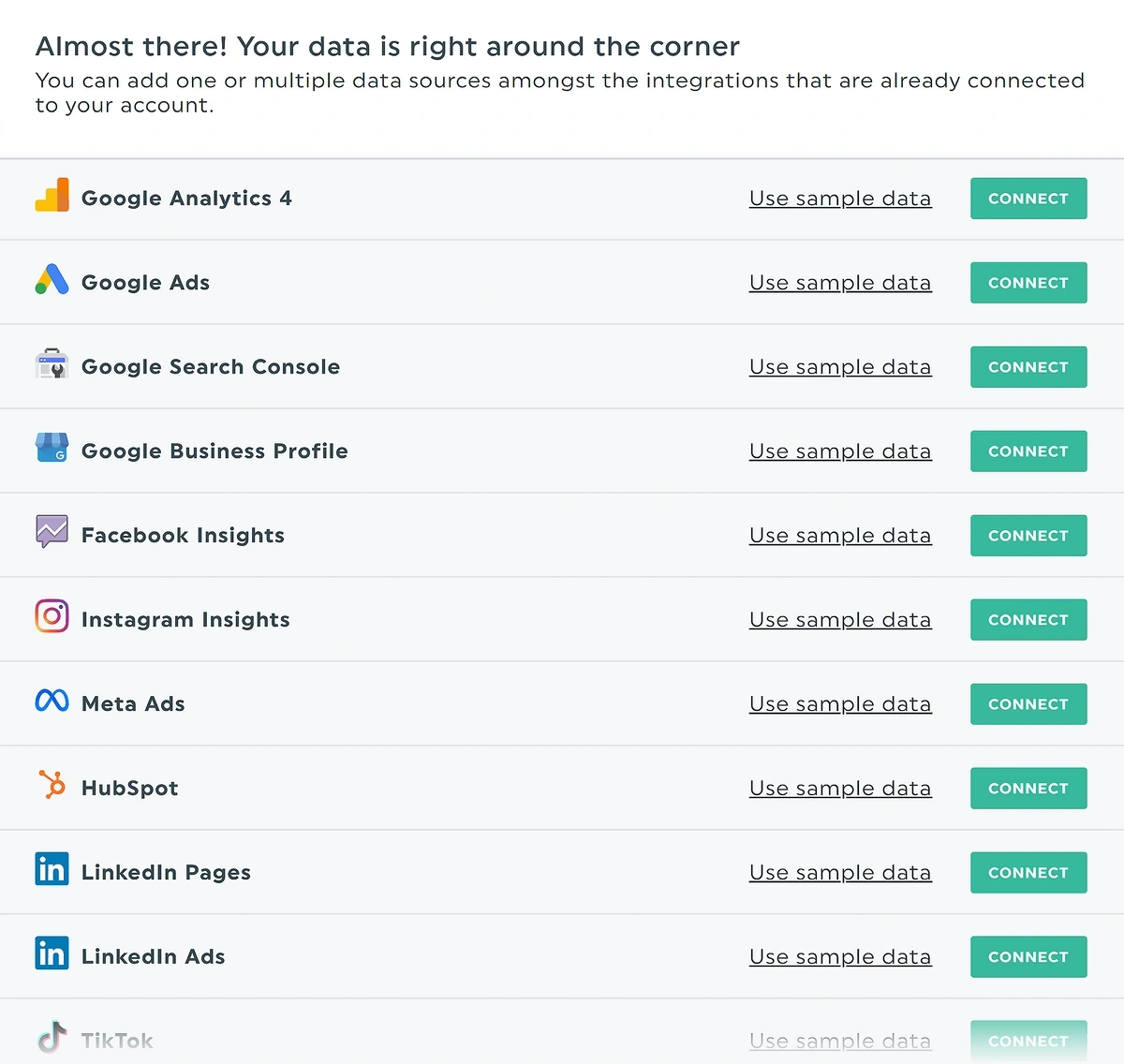Connect the LinkedIn Ads integration
1124x1064 pixels.
click(x=1028, y=956)
